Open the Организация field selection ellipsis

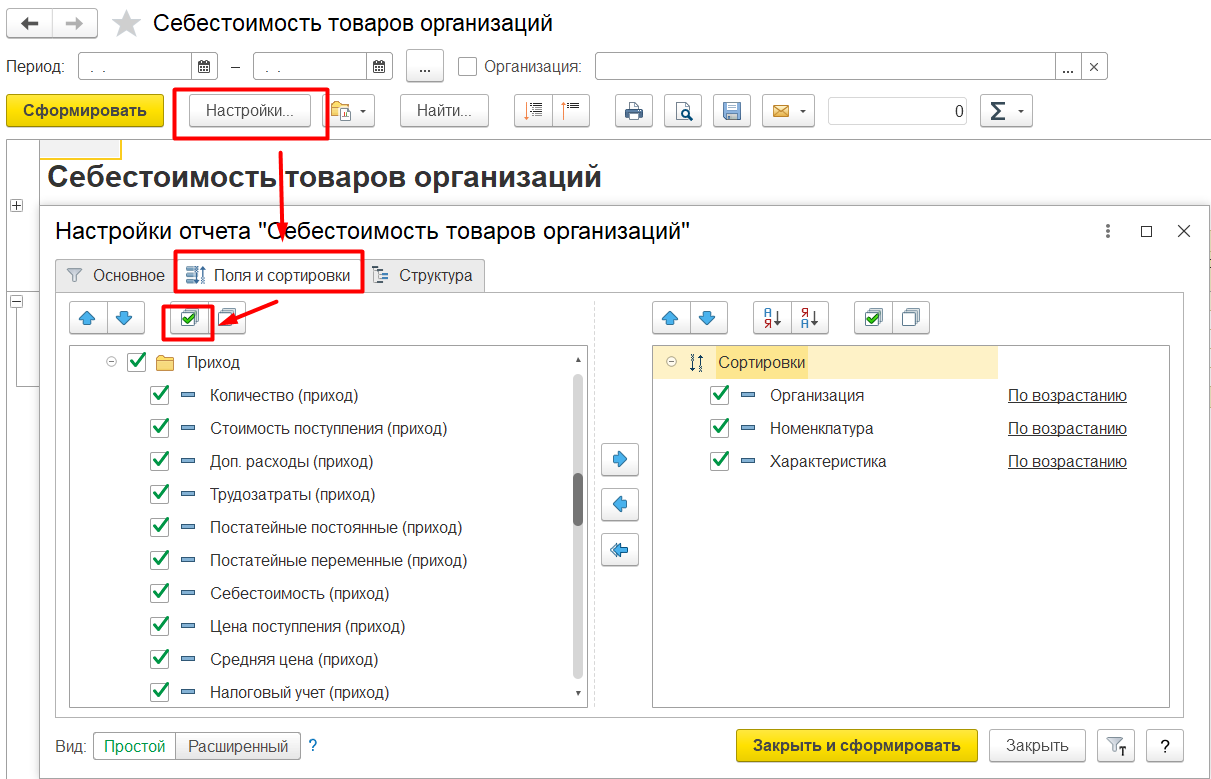[1068, 67]
